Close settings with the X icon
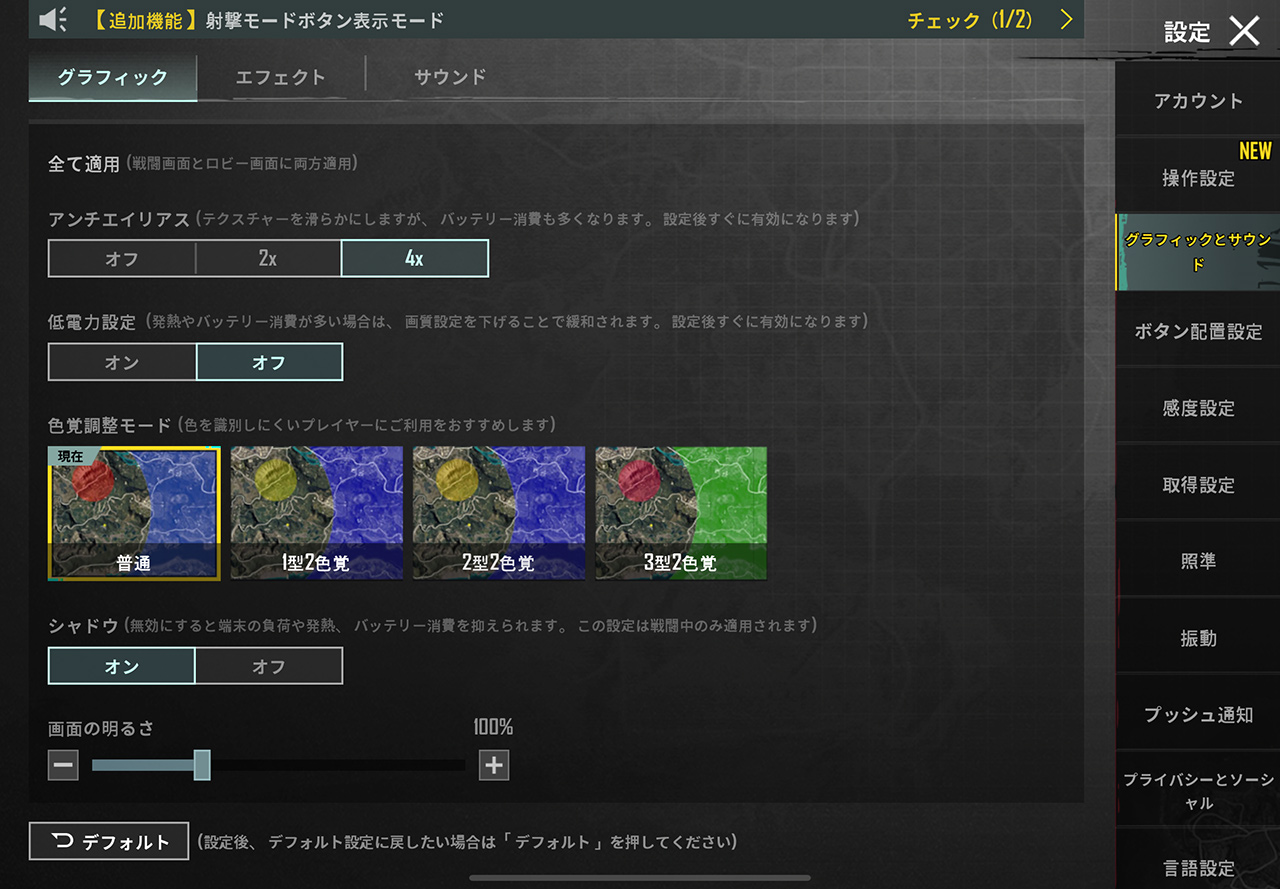This screenshot has height=889, width=1280. pyautogui.click(x=1244, y=31)
